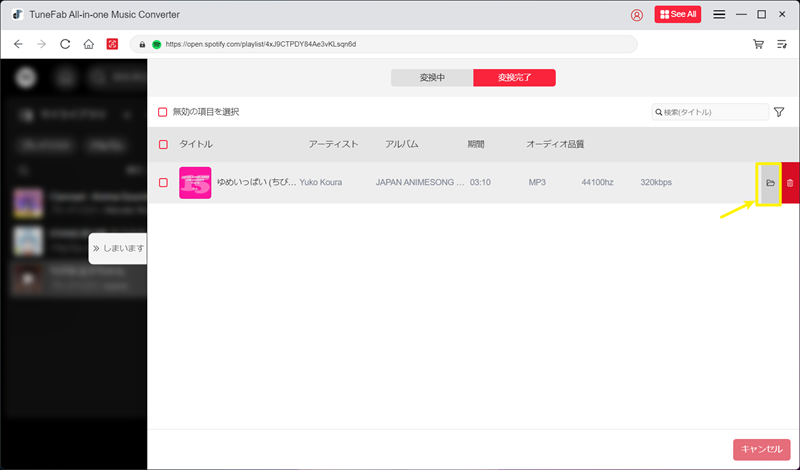
Task: Go forward with the forward arrow
Action: point(42,44)
